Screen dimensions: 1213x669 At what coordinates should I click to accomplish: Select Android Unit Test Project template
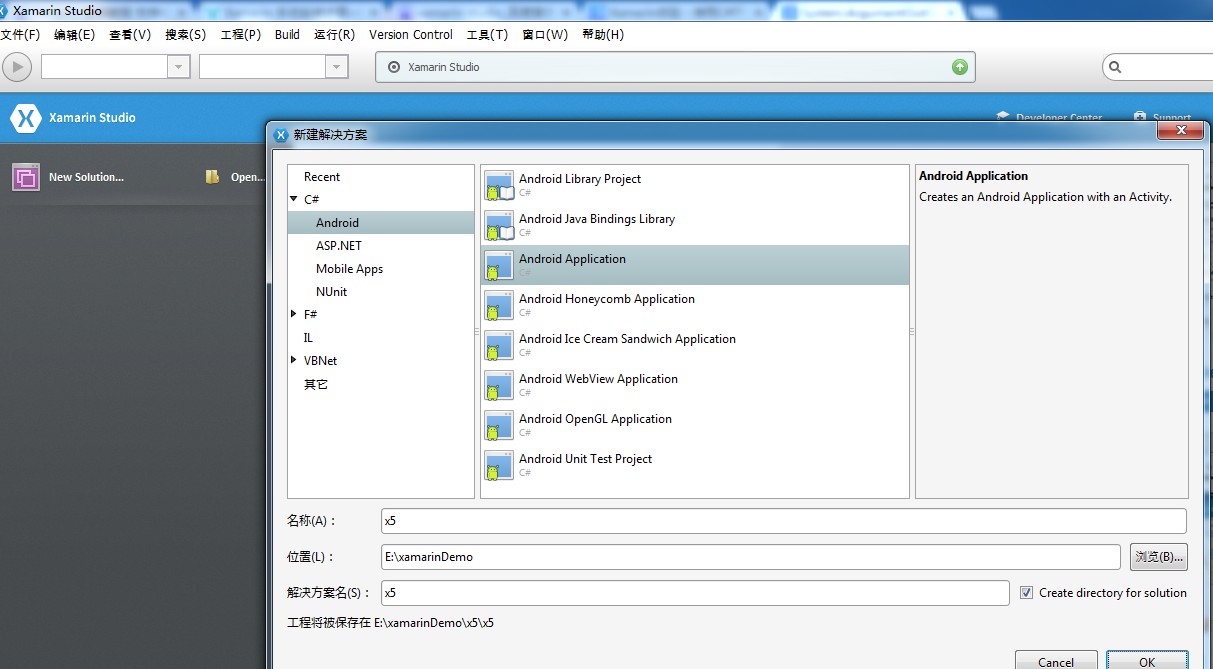(x=695, y=465)
